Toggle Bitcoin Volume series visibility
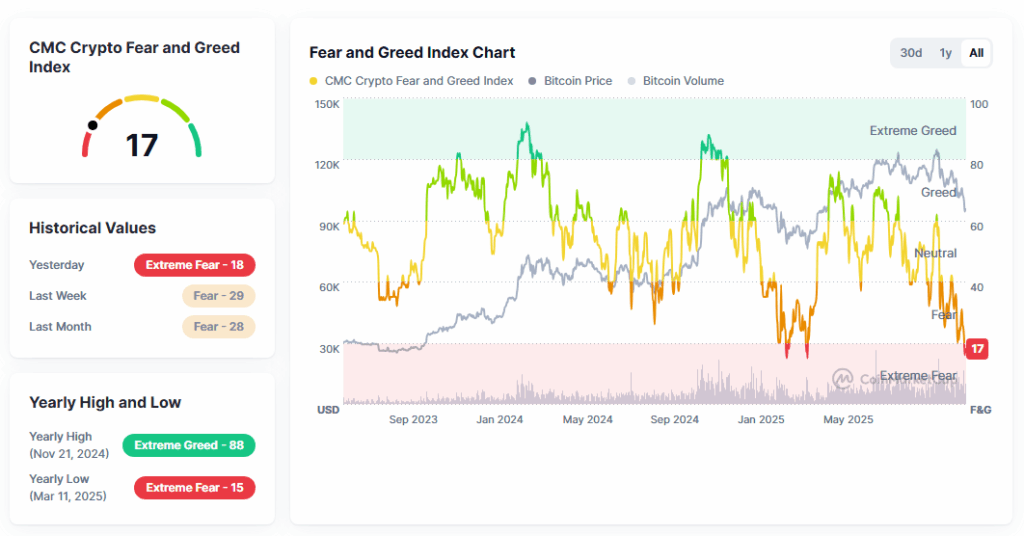 click(x=683, y=81)
